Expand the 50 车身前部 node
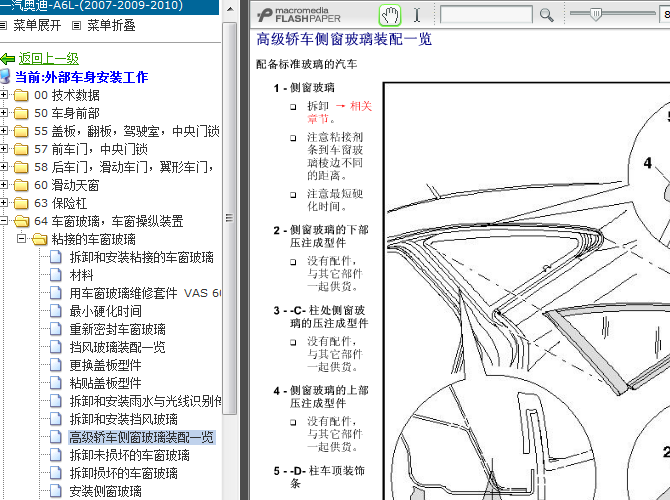Viewport: 670px width, 500px height. (3, 112)
